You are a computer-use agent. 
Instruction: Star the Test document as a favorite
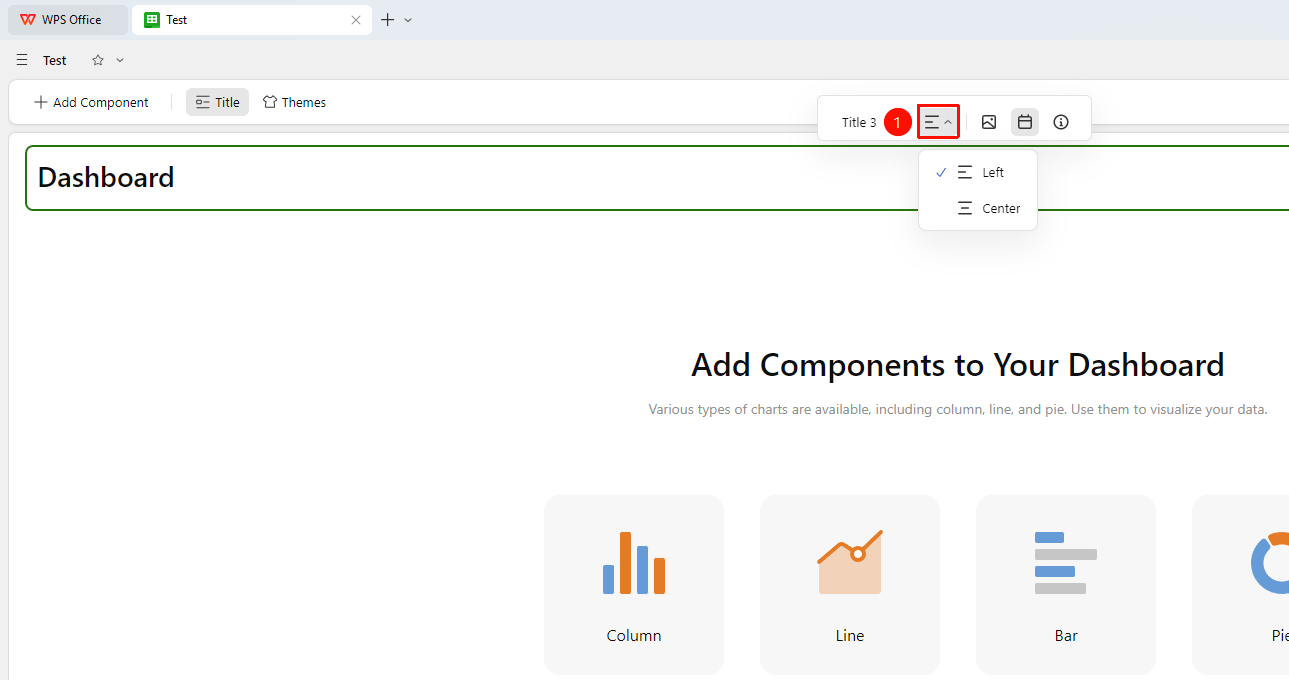click(x=98, y=60)
